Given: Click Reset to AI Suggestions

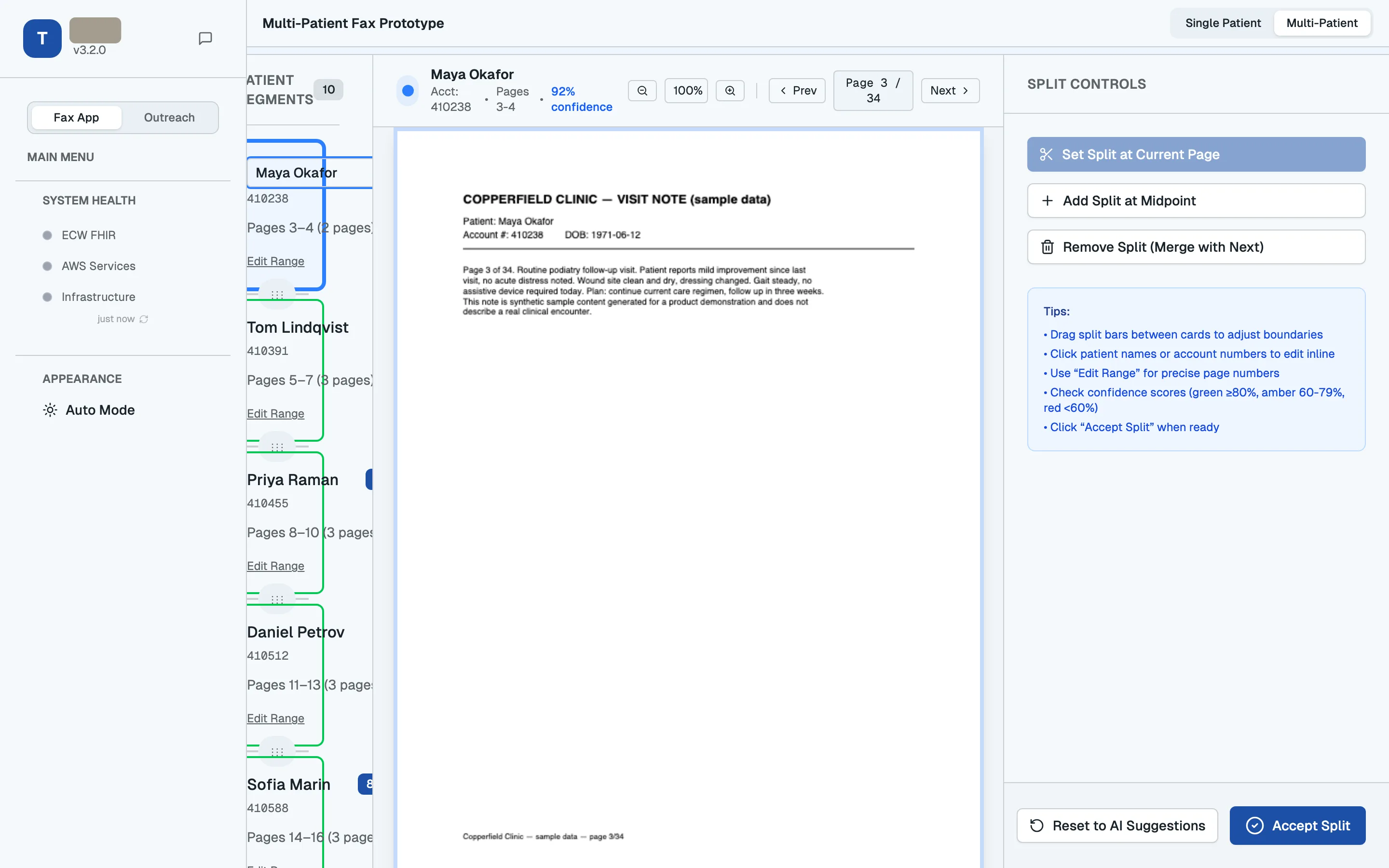Looking at the screenshot, I should coord(1117,826).
